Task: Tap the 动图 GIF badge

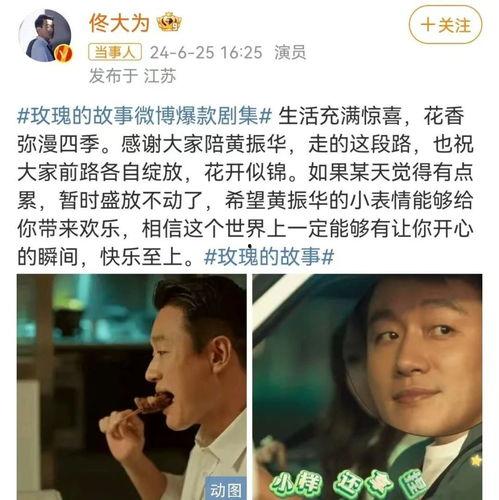Action: 226,489
